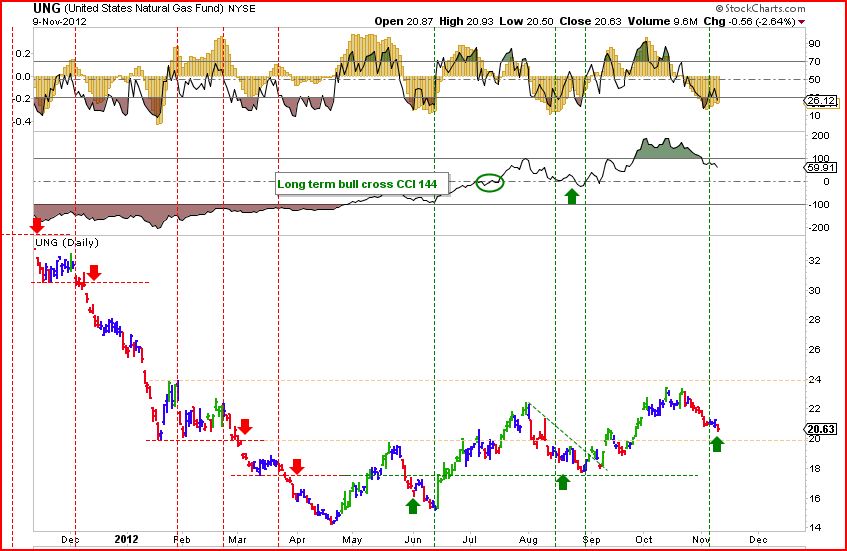
Task: Click the Jun label on time axis
Action: tap(413, 539)
